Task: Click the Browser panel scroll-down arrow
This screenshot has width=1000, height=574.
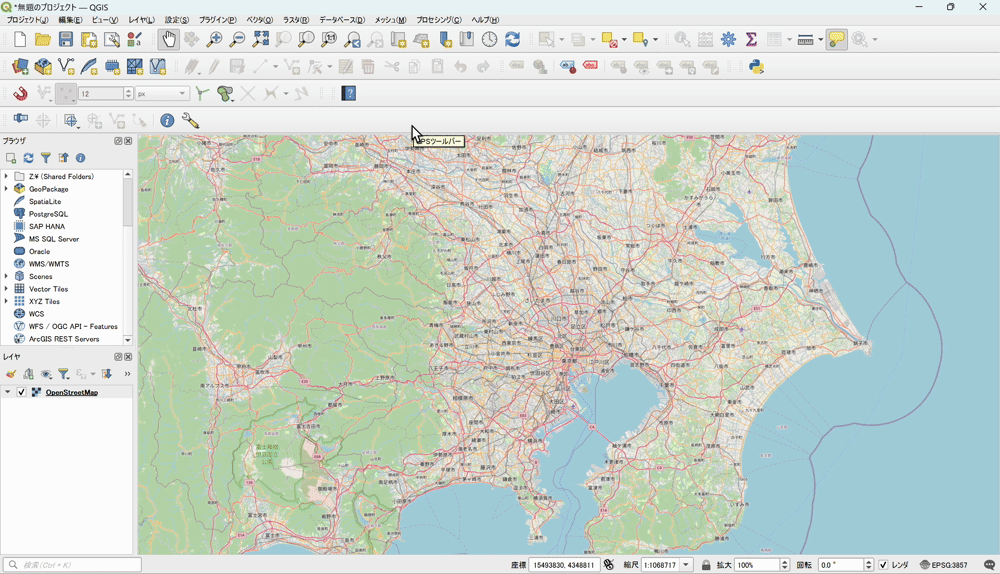Action: pyautogui.click(x=128, y=340)
